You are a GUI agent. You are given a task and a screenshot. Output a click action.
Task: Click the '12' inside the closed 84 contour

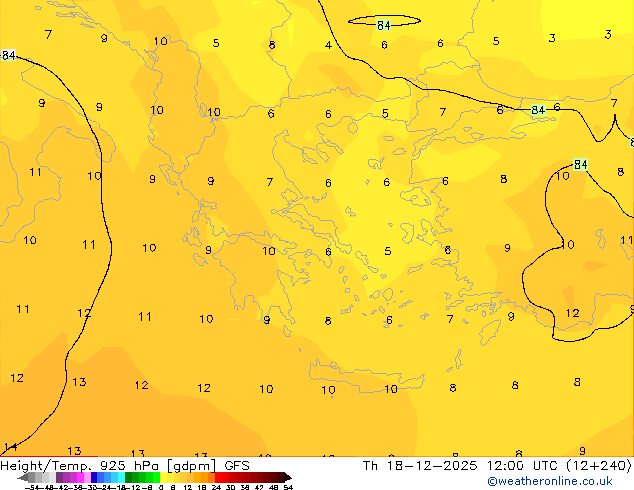[x=573, y=313]
